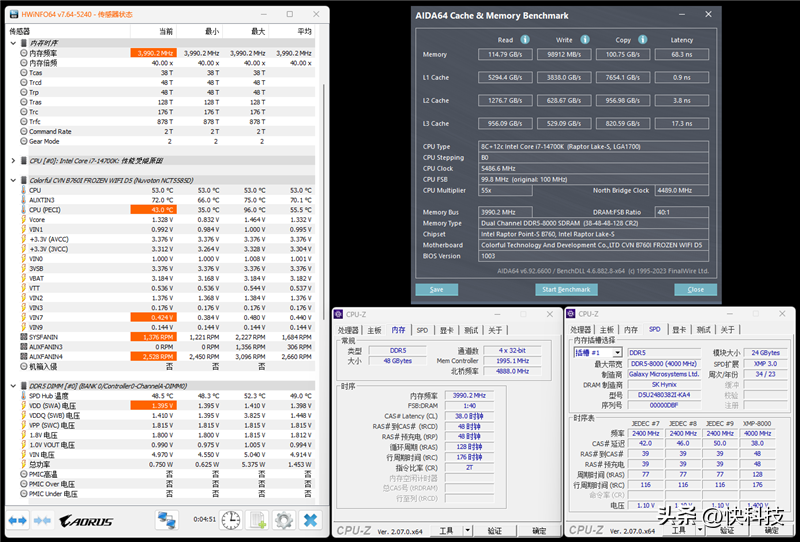Click the 验证 button in left CPU-Z
This screenshot has width=800, height=542.
(494, 531)
